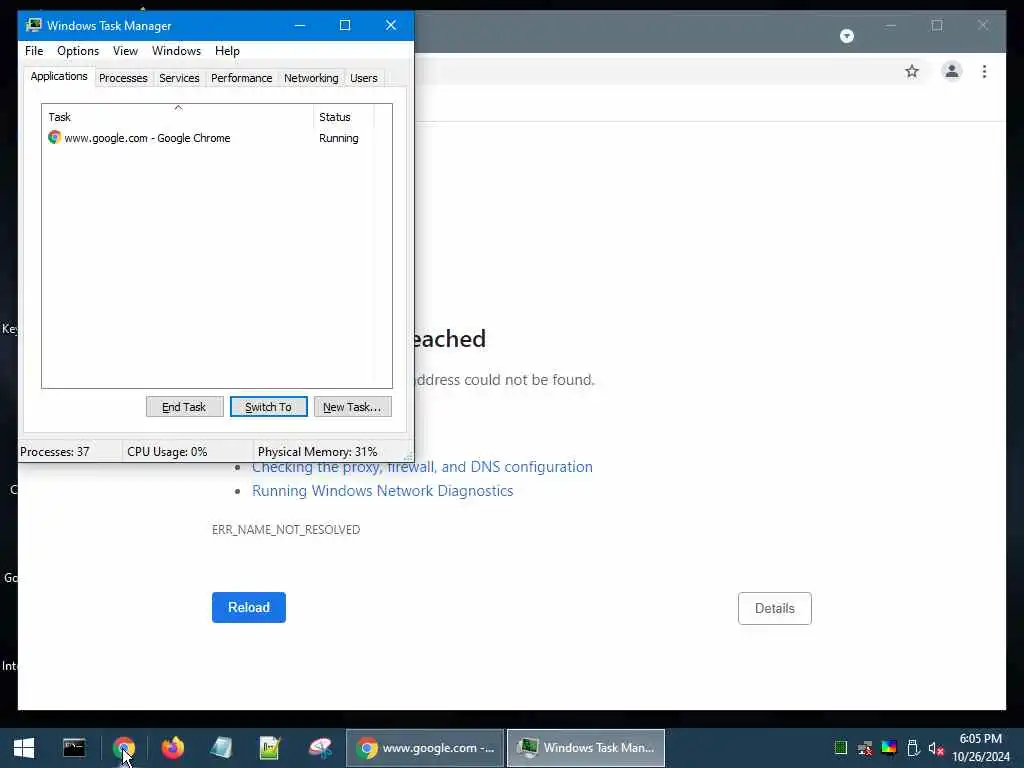Open the notepad-style blue taskbar icon

point(221,747)
